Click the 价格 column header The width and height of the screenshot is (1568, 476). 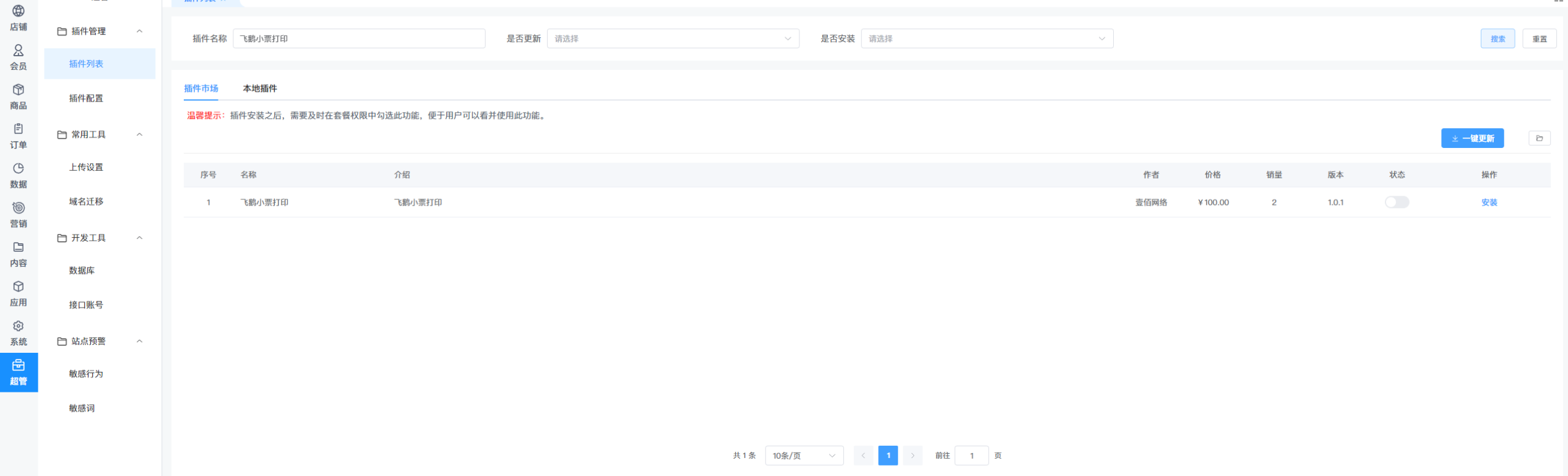pyautogui.click(x=1213, y=175)
